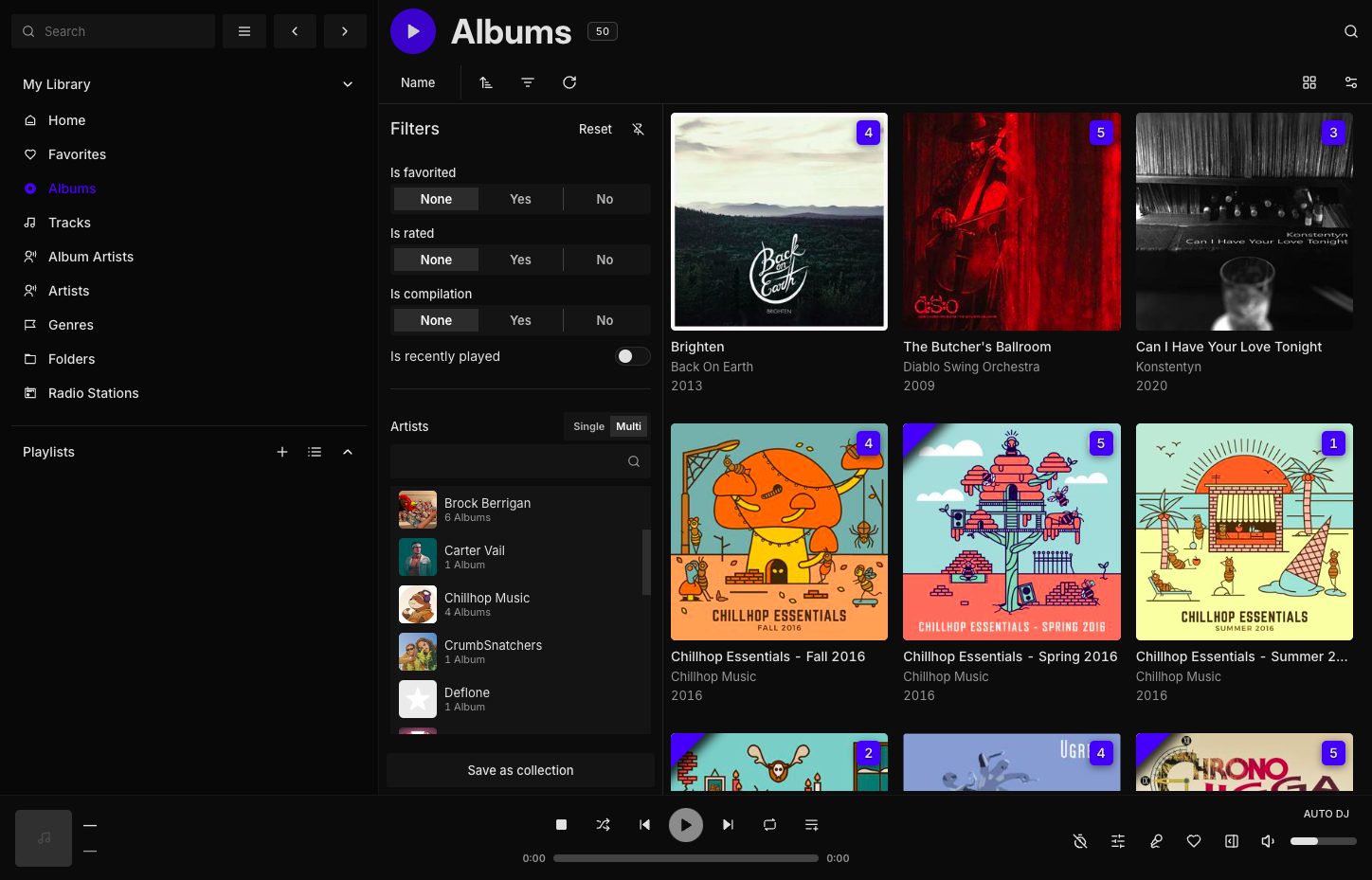Screen dimensions: 1372x880
Task: Navigate back with the left arrow
Action: tap(295, 31)
